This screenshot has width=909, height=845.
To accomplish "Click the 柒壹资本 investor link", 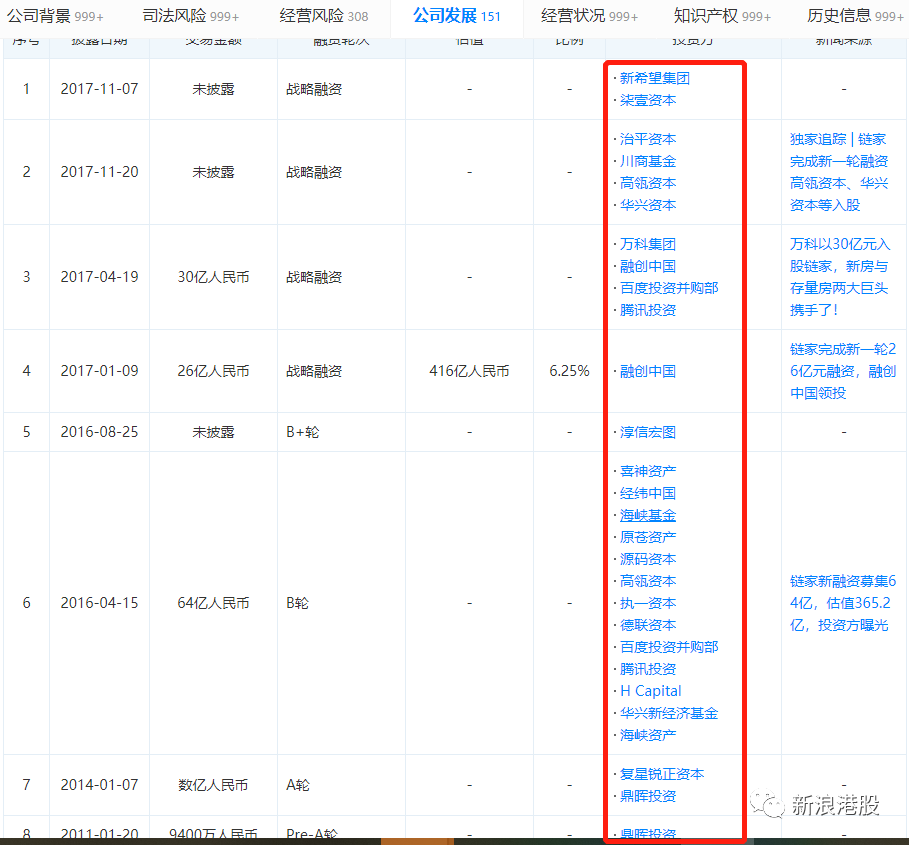I will coord(648,100).
